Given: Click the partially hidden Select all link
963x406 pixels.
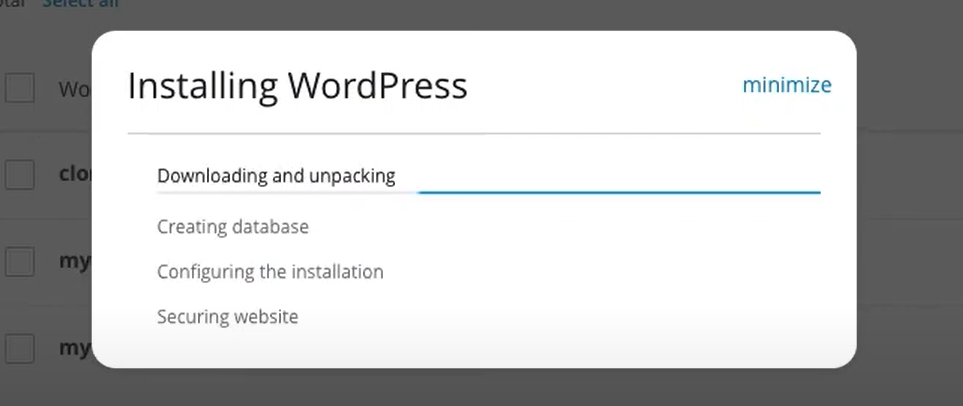Looking at the screenshot, I should tap(82, 3).
